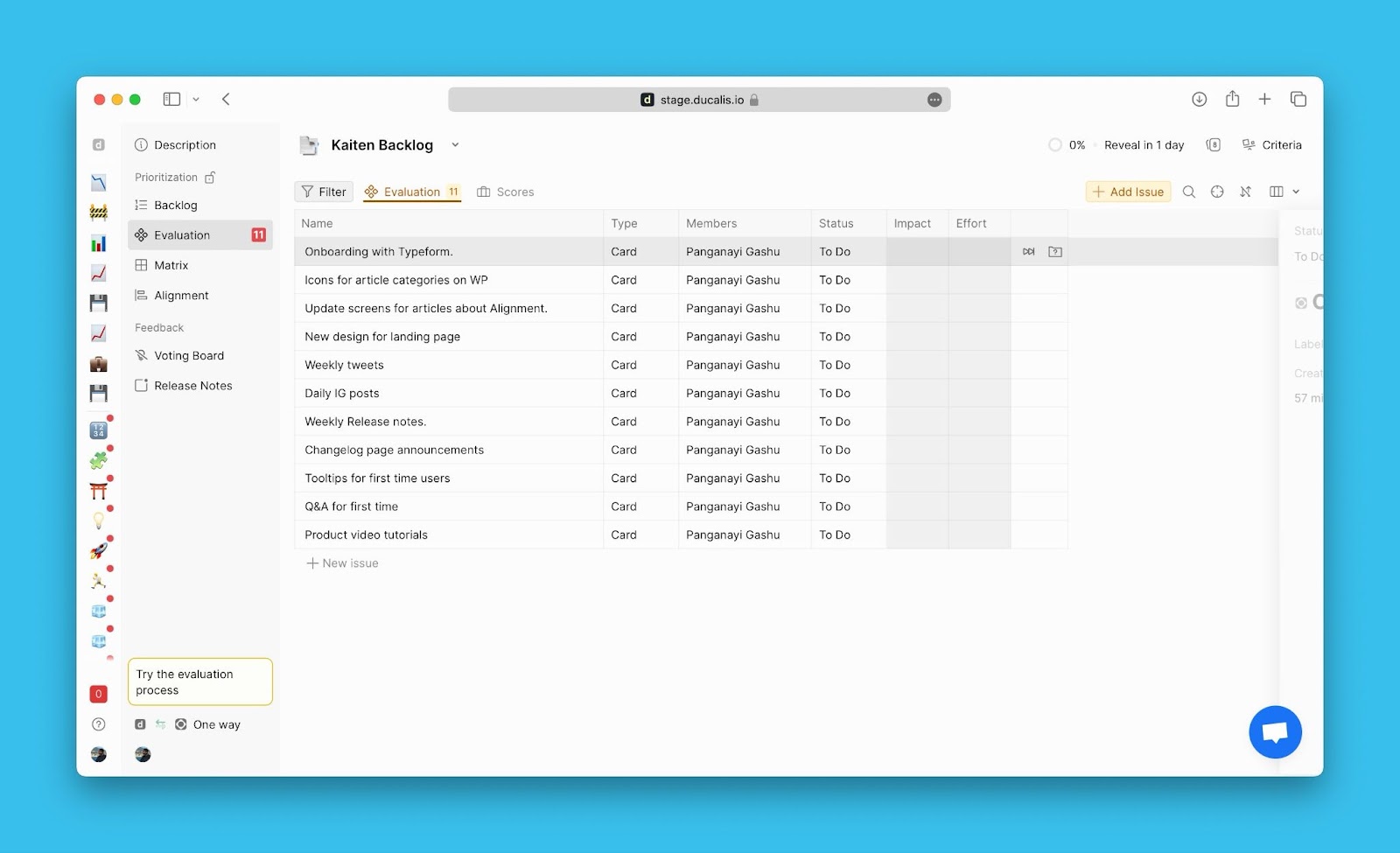Click the search magnifier icon in toolbar
This screenshot has height=853, width=1400.
(1188, 192)
